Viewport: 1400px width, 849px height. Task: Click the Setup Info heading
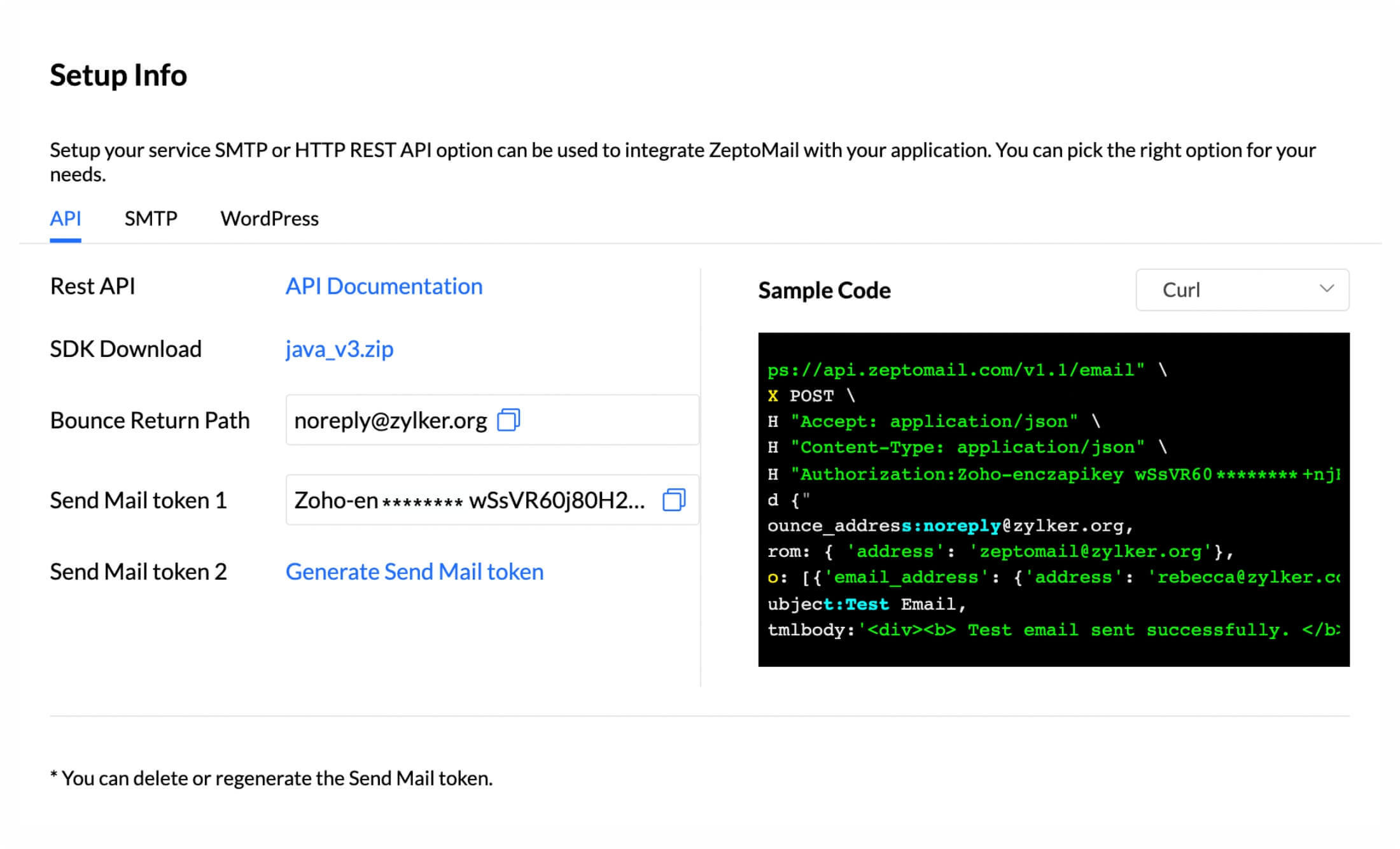(118, 75)
